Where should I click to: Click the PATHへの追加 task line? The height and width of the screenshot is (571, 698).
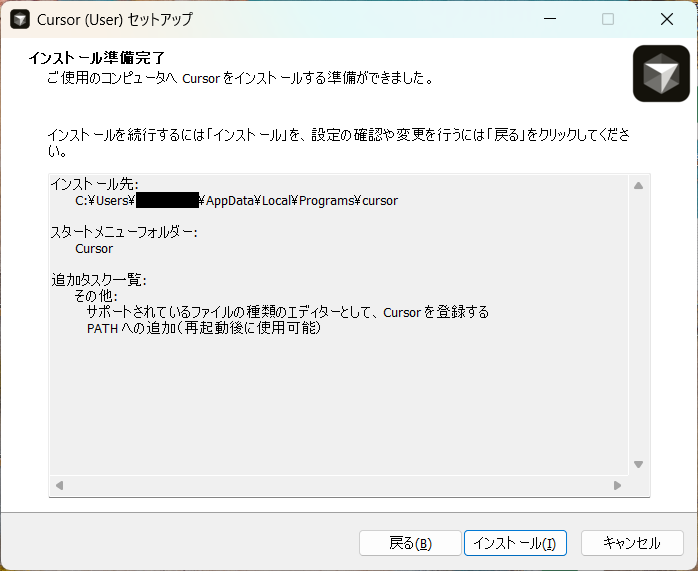[203, 328]
